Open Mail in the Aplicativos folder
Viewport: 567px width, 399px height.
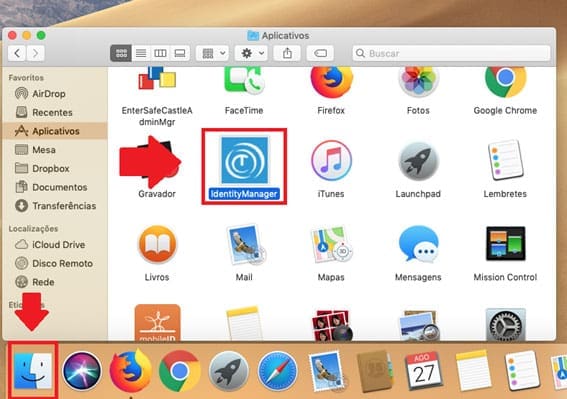pyautogui.click(x=245, y=245)
